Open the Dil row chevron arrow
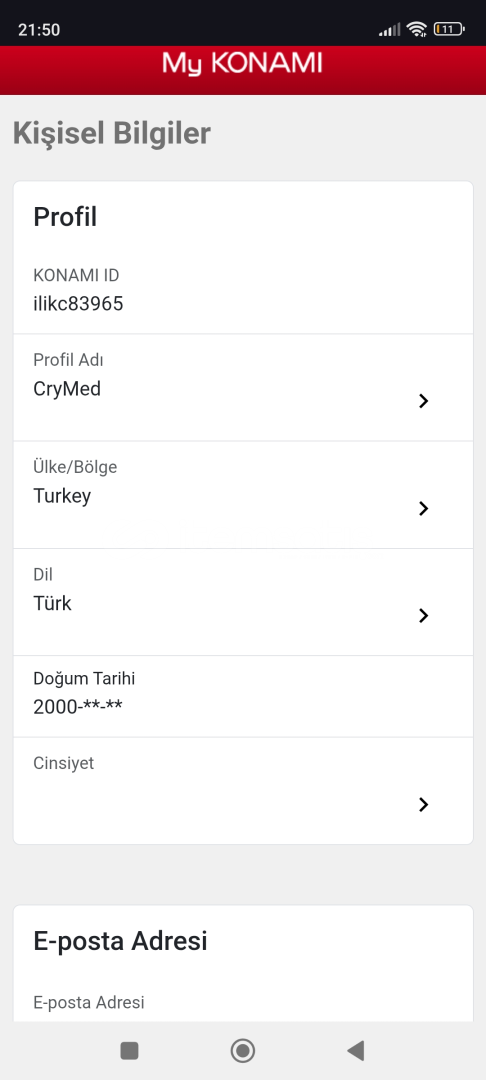Image resolution: width=486 pixels, height=1080 pixels. tap(423, 616)
